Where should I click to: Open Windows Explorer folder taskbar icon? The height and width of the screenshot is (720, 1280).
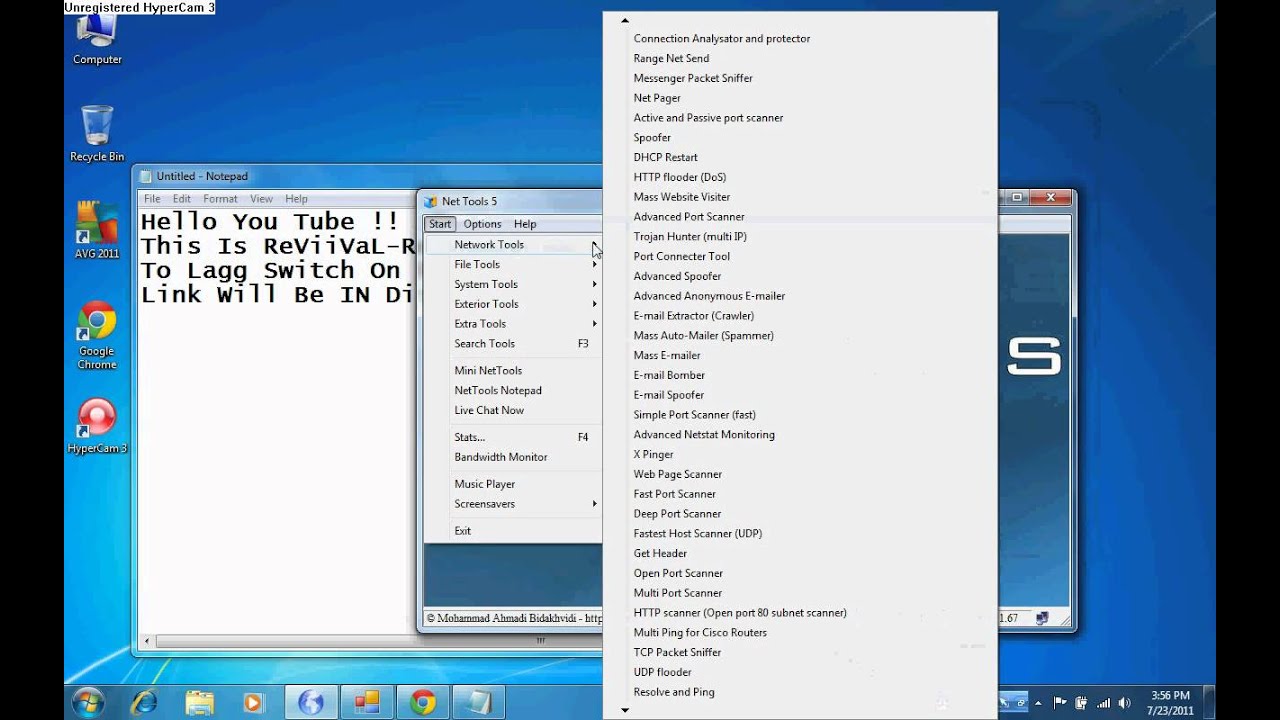coord(199,702)
